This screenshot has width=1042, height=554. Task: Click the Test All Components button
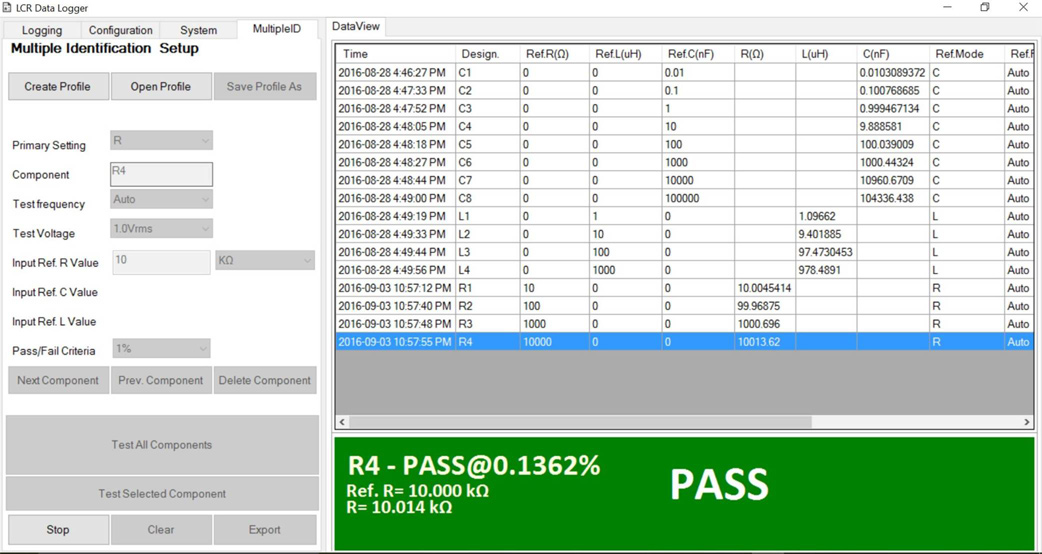[161, 445]
